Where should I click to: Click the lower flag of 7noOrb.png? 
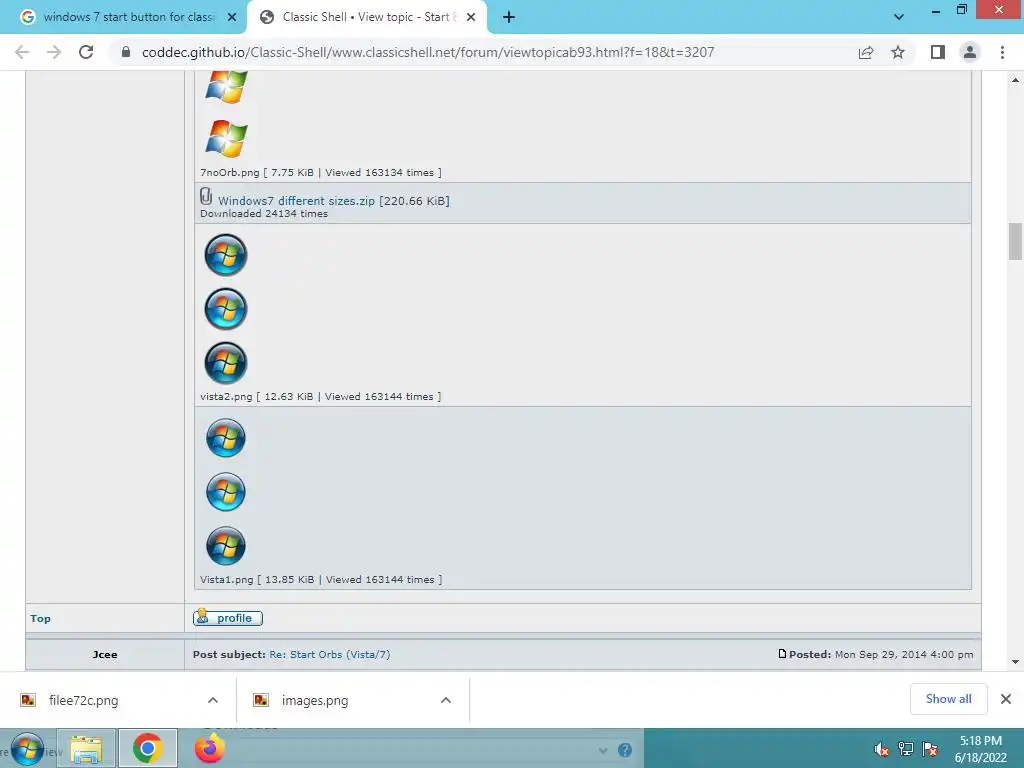coord(226,138)
